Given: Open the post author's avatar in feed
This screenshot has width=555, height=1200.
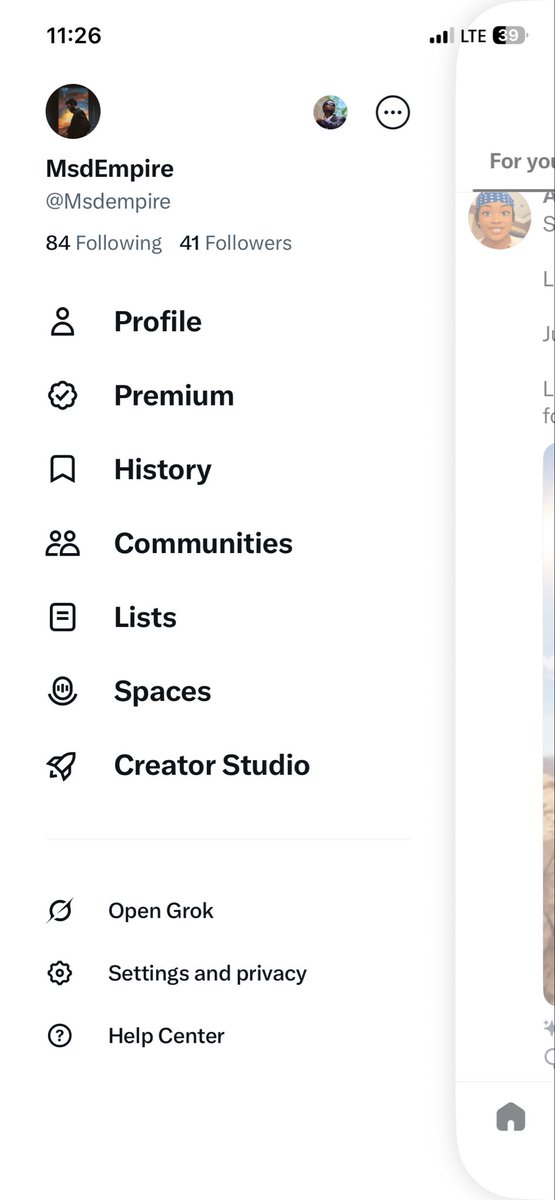Looking at the screenshot, I should [x=500, y=218].
